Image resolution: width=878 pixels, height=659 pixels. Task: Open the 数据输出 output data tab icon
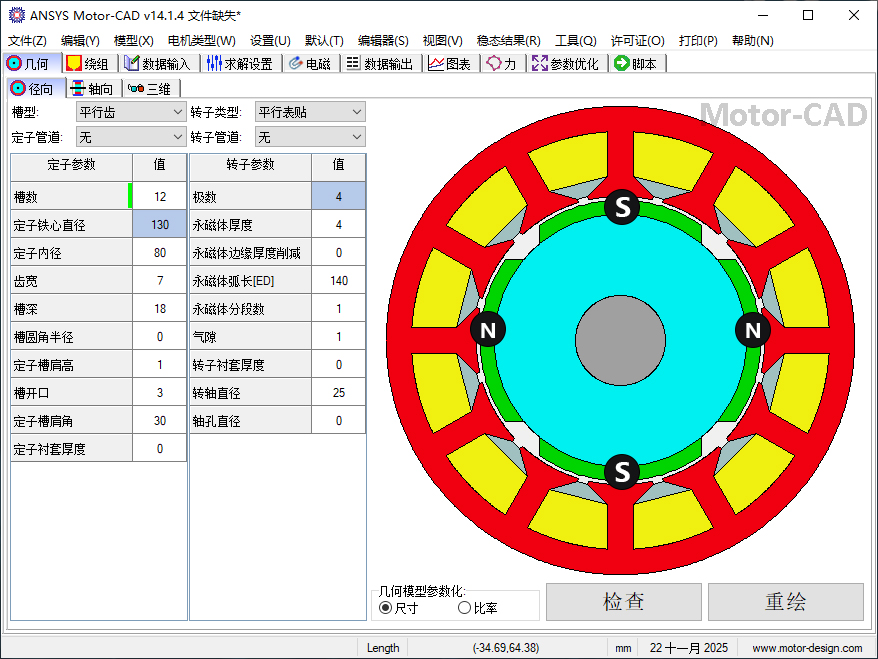point(353,63)
